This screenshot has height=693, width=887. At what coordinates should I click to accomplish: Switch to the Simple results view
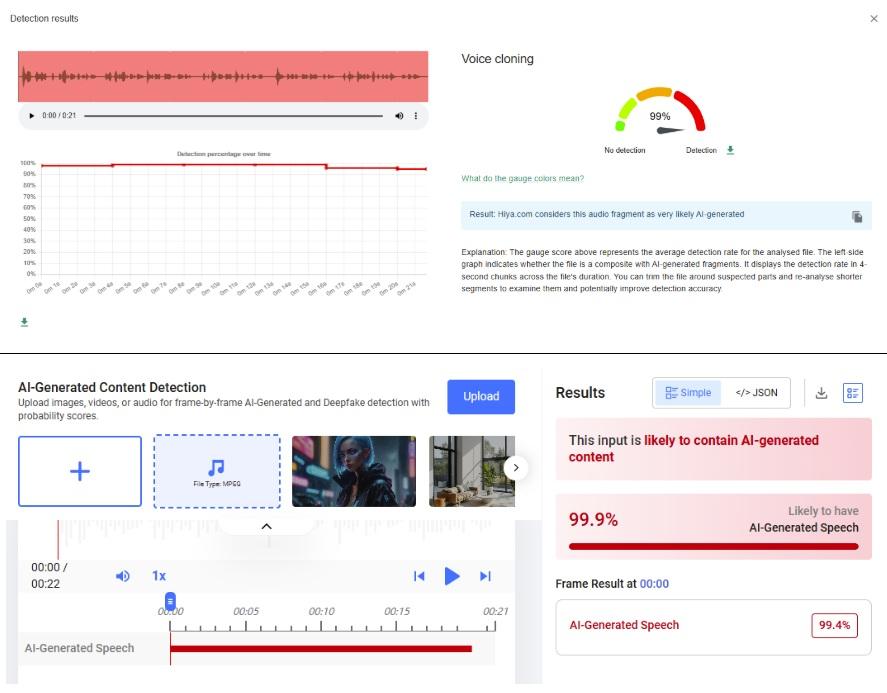click(687, 393)
